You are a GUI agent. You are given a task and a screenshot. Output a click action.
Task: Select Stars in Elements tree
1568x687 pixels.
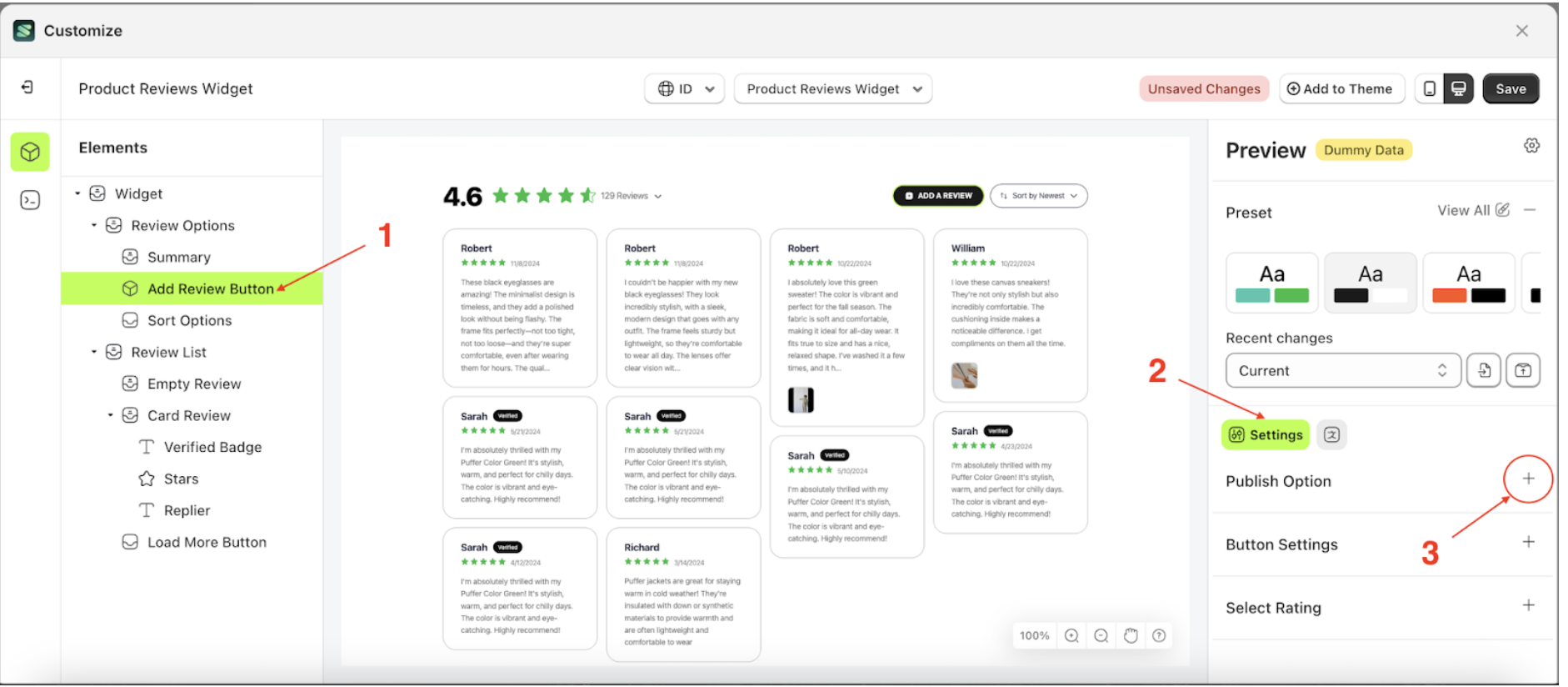click(x=181, y=479)
